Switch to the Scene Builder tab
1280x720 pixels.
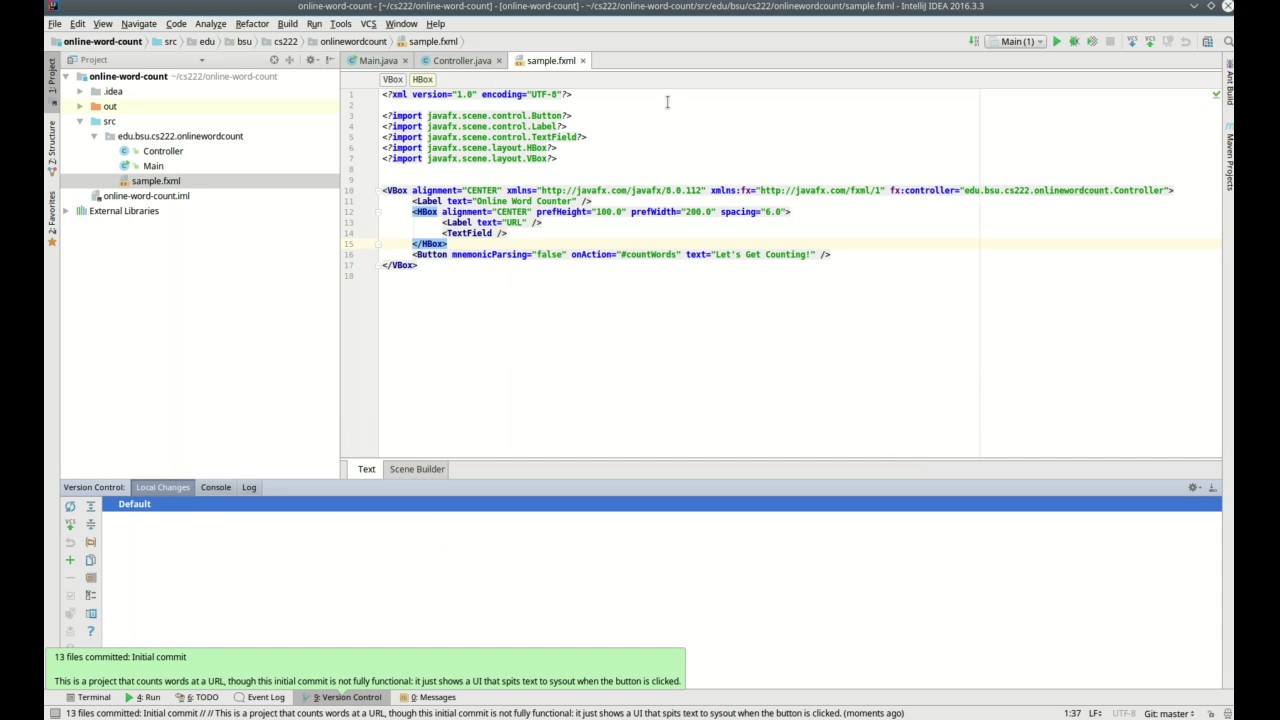click(x=417, y=469)
